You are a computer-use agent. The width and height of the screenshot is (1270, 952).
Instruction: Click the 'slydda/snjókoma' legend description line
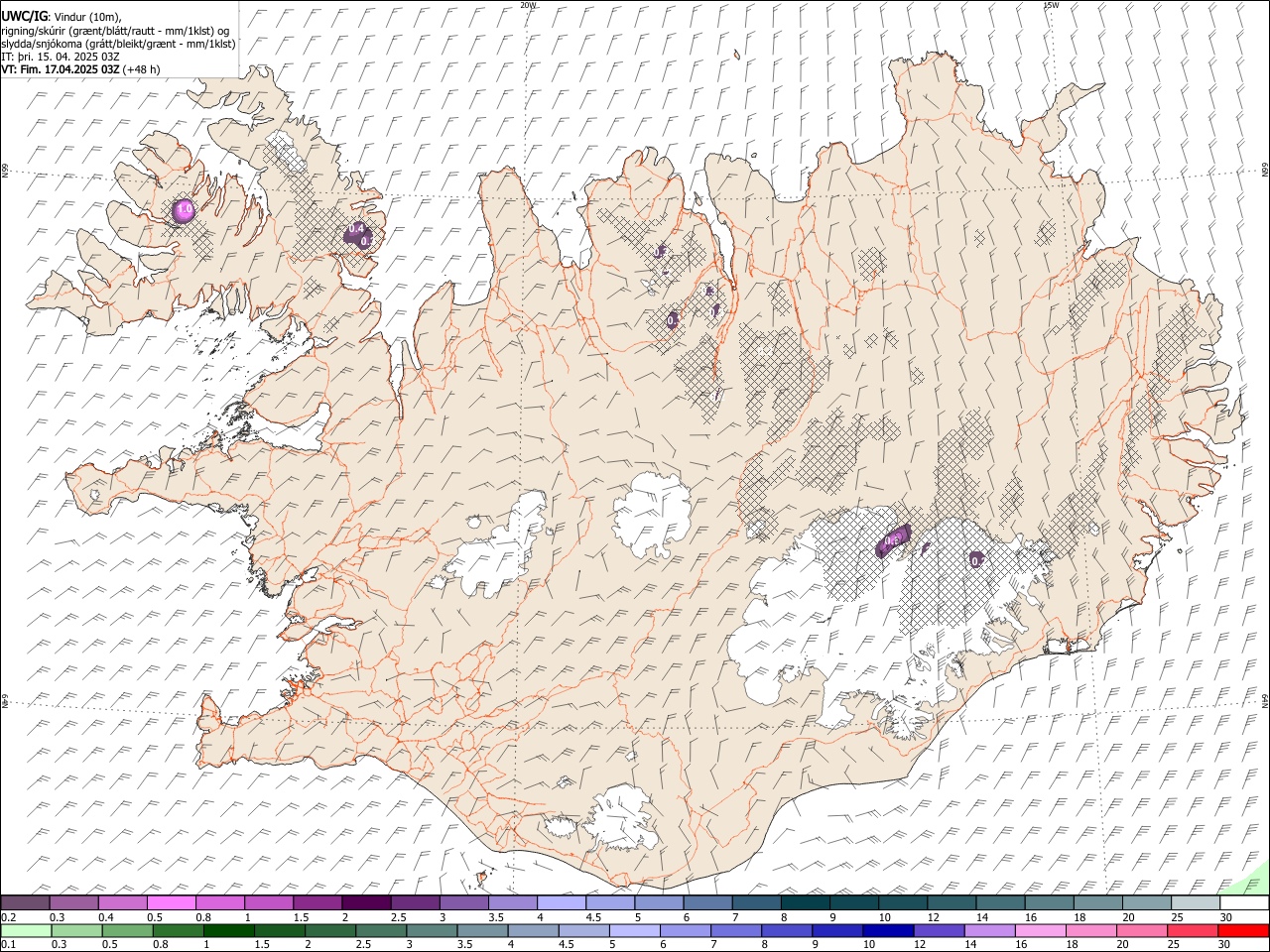pos(118,44)
